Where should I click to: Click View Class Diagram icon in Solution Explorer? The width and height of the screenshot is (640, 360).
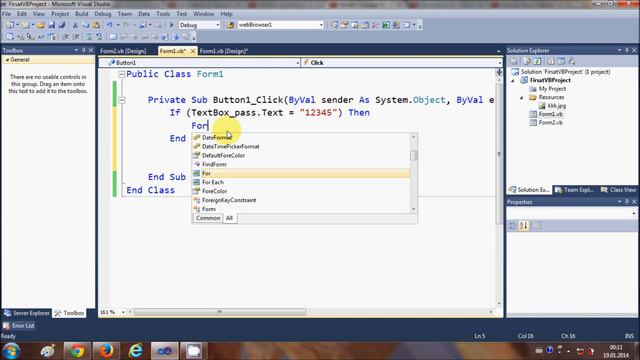point(572,61)
